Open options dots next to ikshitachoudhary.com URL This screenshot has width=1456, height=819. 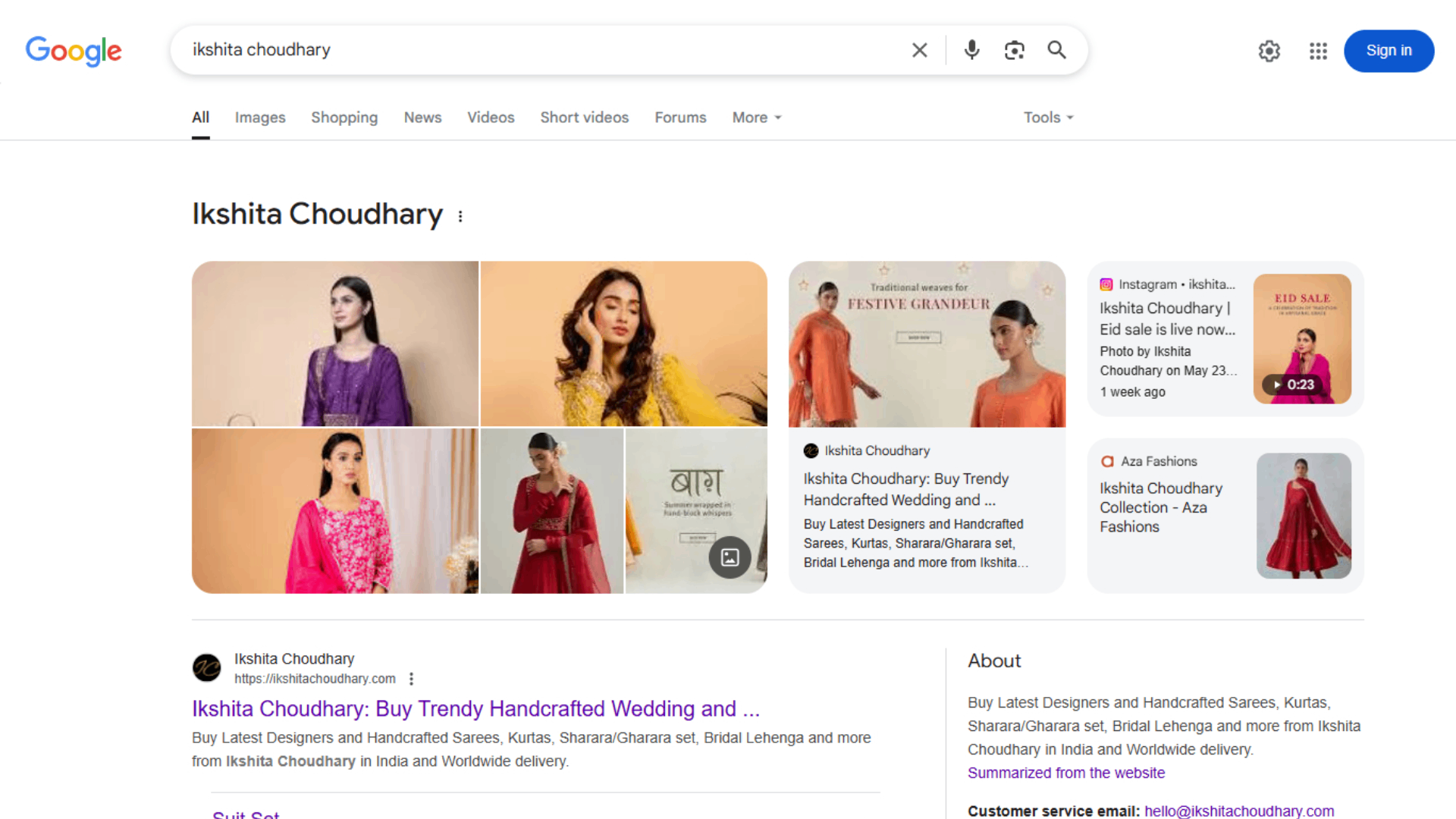(411, 679)
